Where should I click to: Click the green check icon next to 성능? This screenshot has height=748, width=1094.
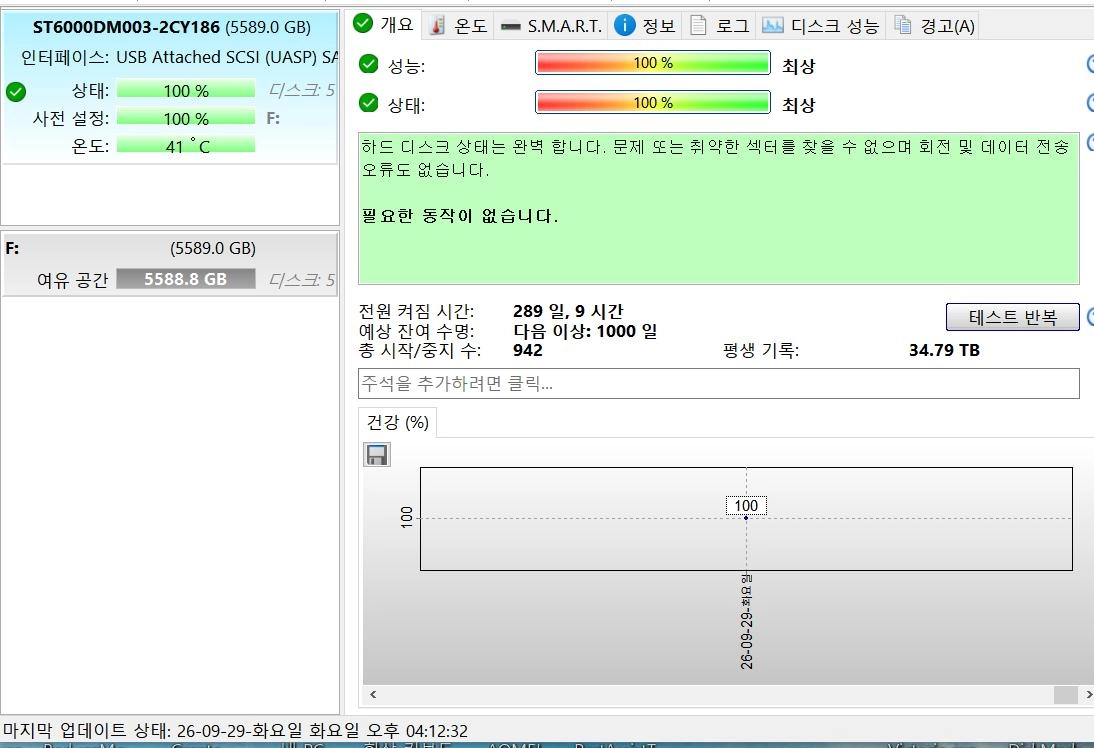pos(368,64)
